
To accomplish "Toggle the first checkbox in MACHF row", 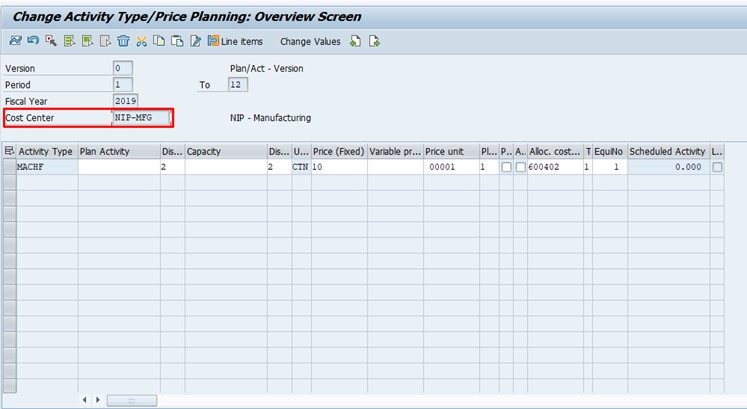I will click(x=506, y=168).
